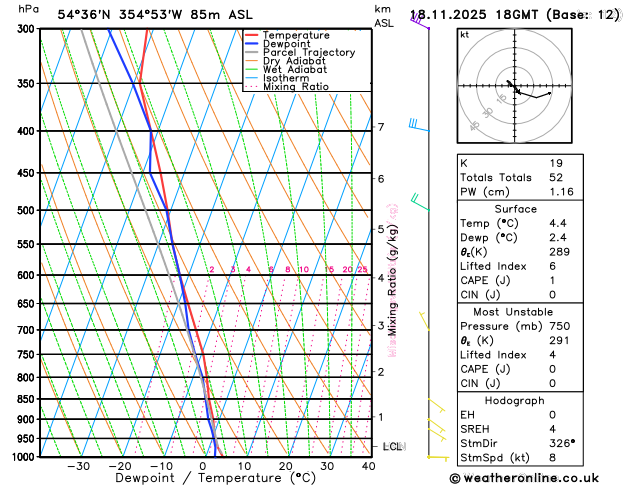The height and width of the screenshot is (486, 629).
Task: Click the Dewpoint / Temperature axis title
Action: pos(215,478)
